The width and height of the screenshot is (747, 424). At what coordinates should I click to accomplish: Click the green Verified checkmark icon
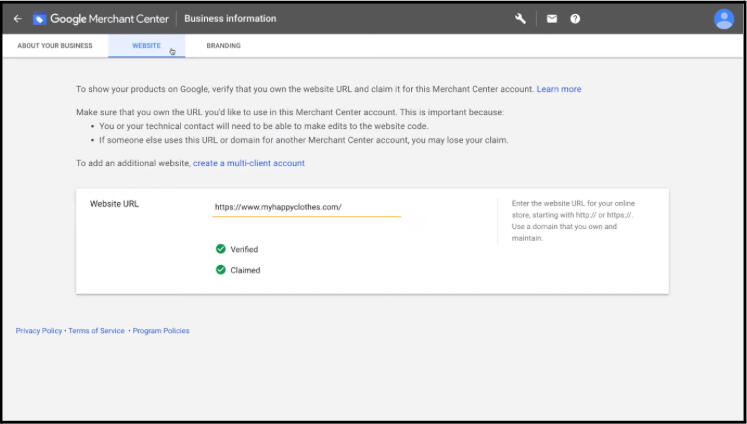[220, 249]
